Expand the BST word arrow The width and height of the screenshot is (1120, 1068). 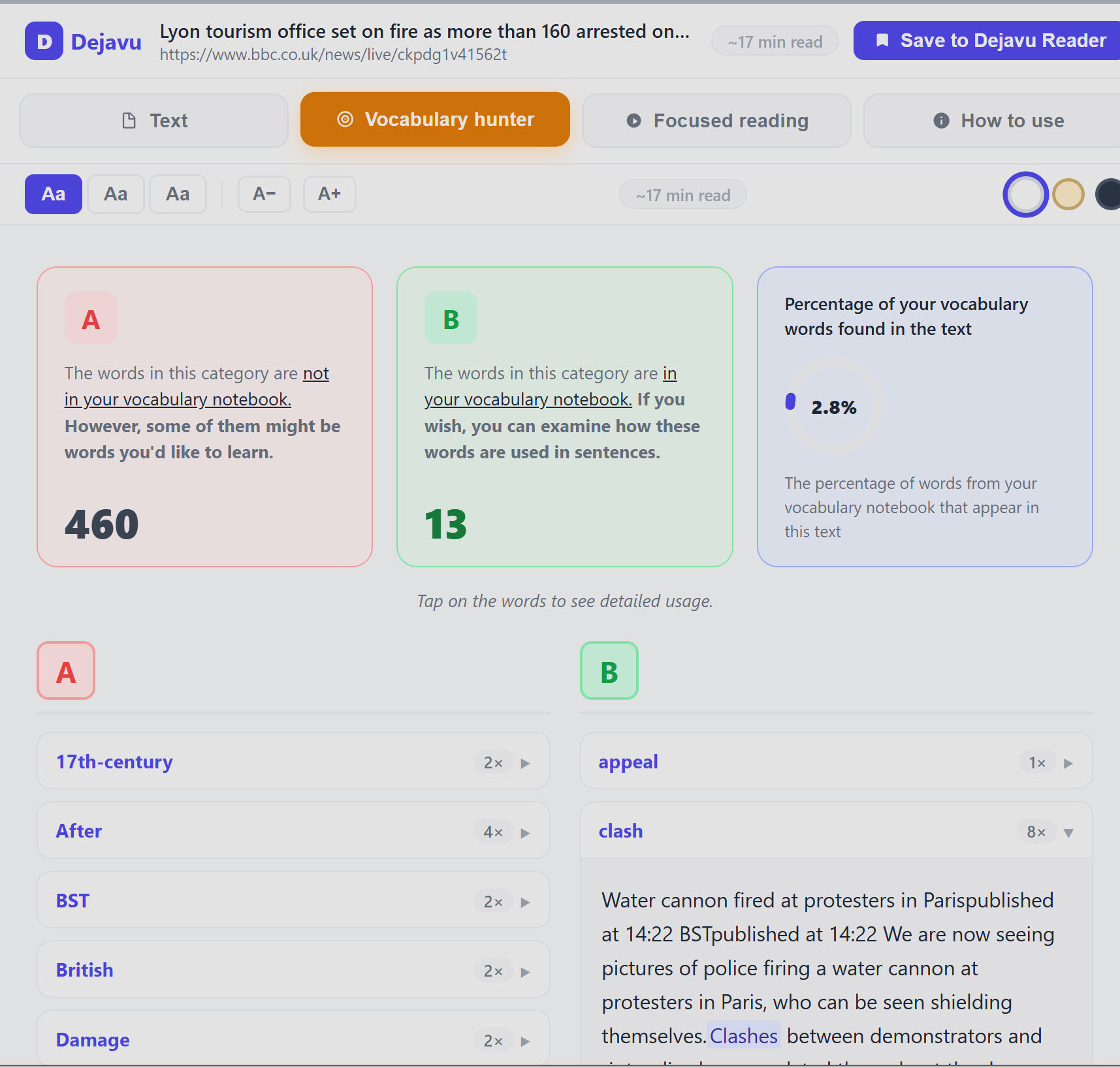click(525, 902)
